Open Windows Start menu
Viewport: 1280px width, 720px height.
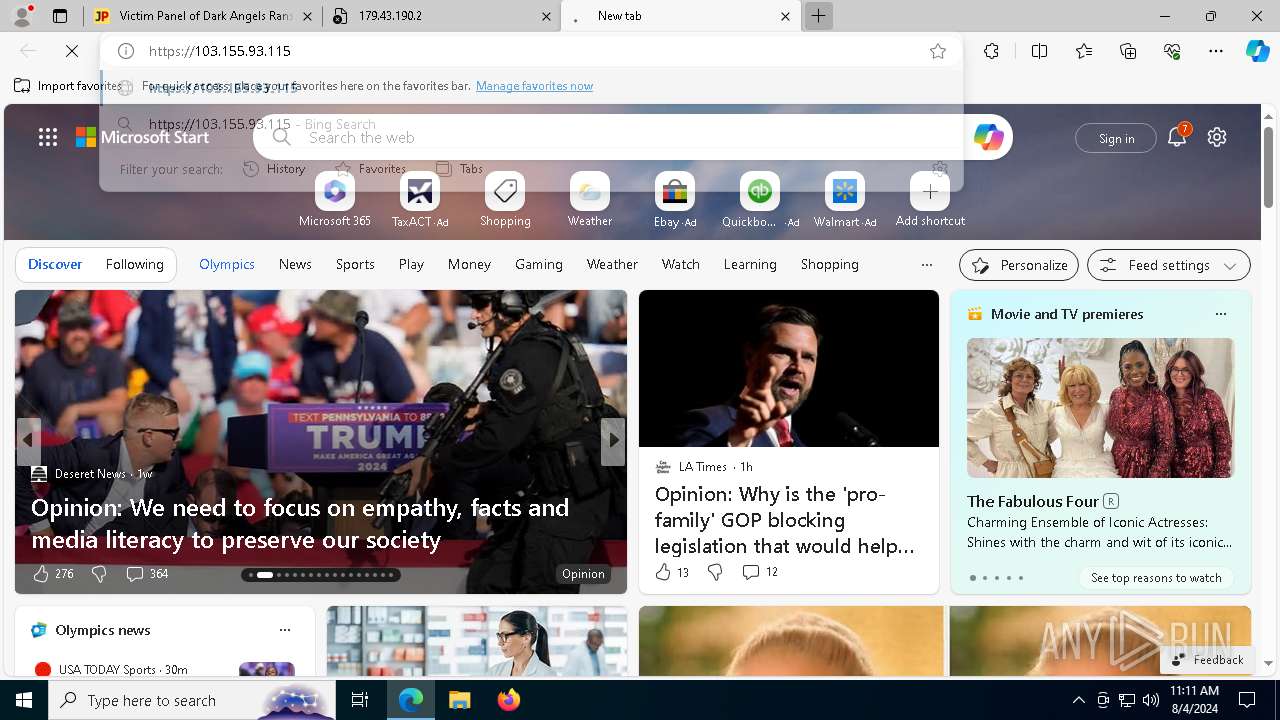point(24,700)
